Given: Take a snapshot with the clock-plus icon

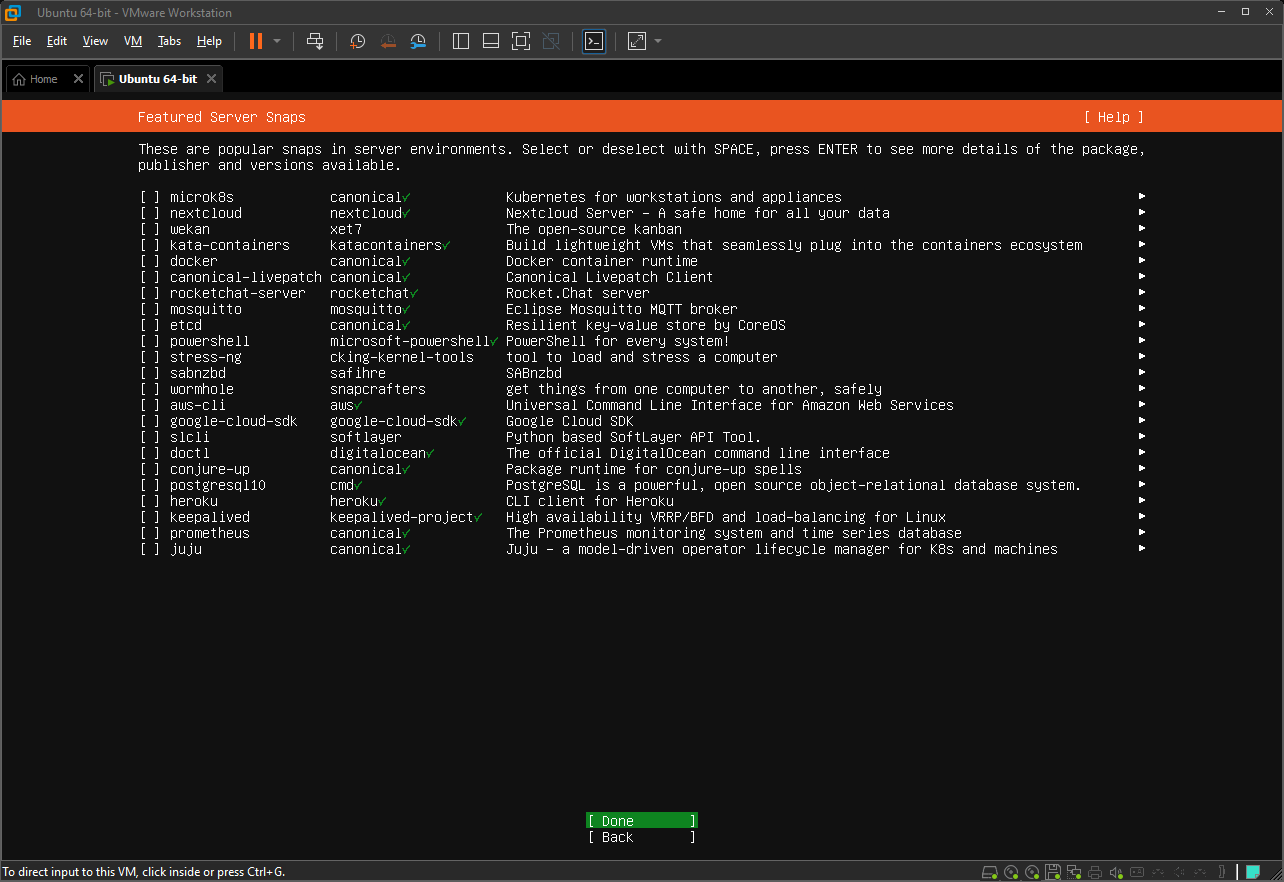Looking at the screenshot, I should tap(358, 41).
